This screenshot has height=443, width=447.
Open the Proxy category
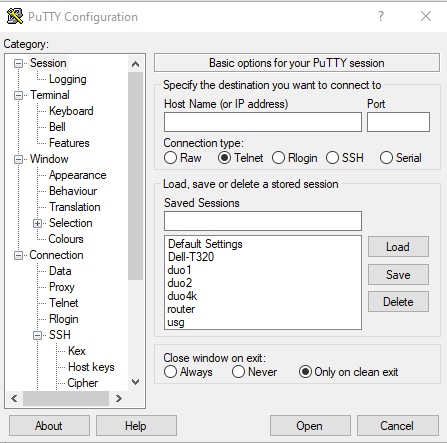pos(62,287)
